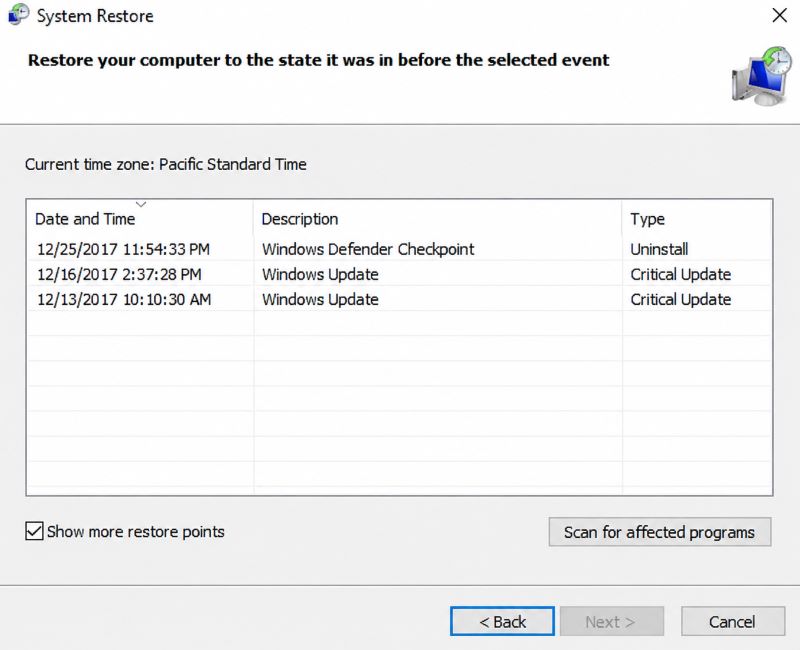Screen dimensions: 800x650
Task: Click the grayed-out Next button
Action: [x=612, y=621]
